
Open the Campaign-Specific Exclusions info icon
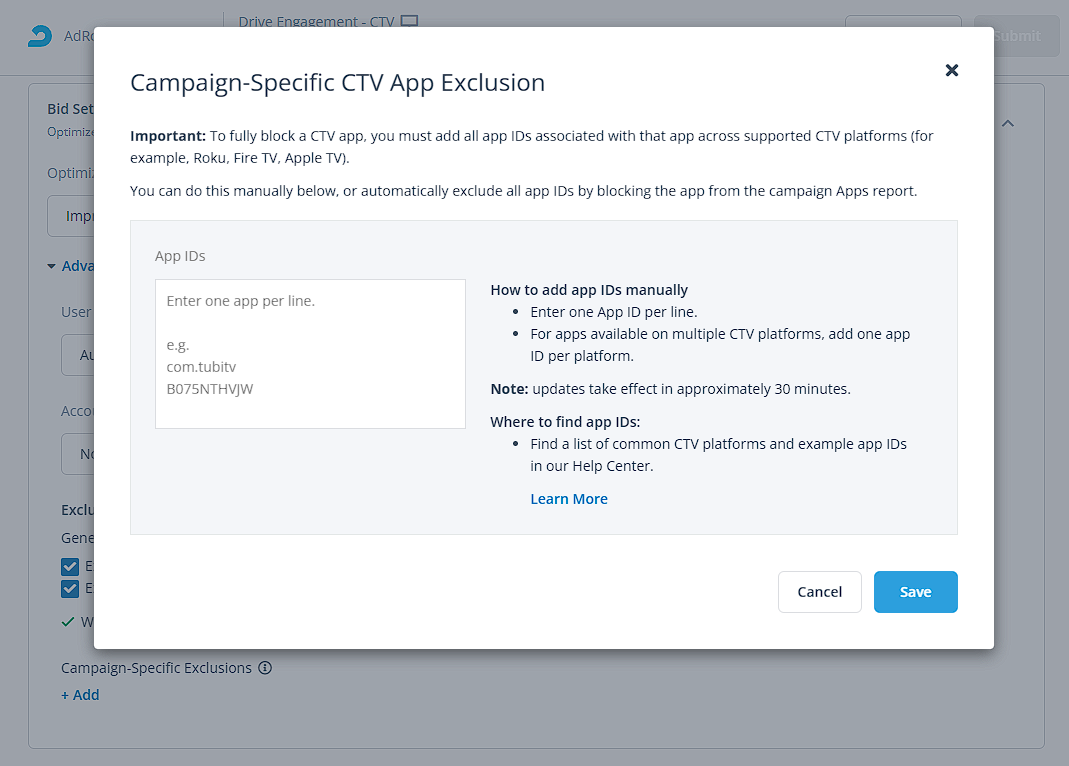click(x=265, y=668)
